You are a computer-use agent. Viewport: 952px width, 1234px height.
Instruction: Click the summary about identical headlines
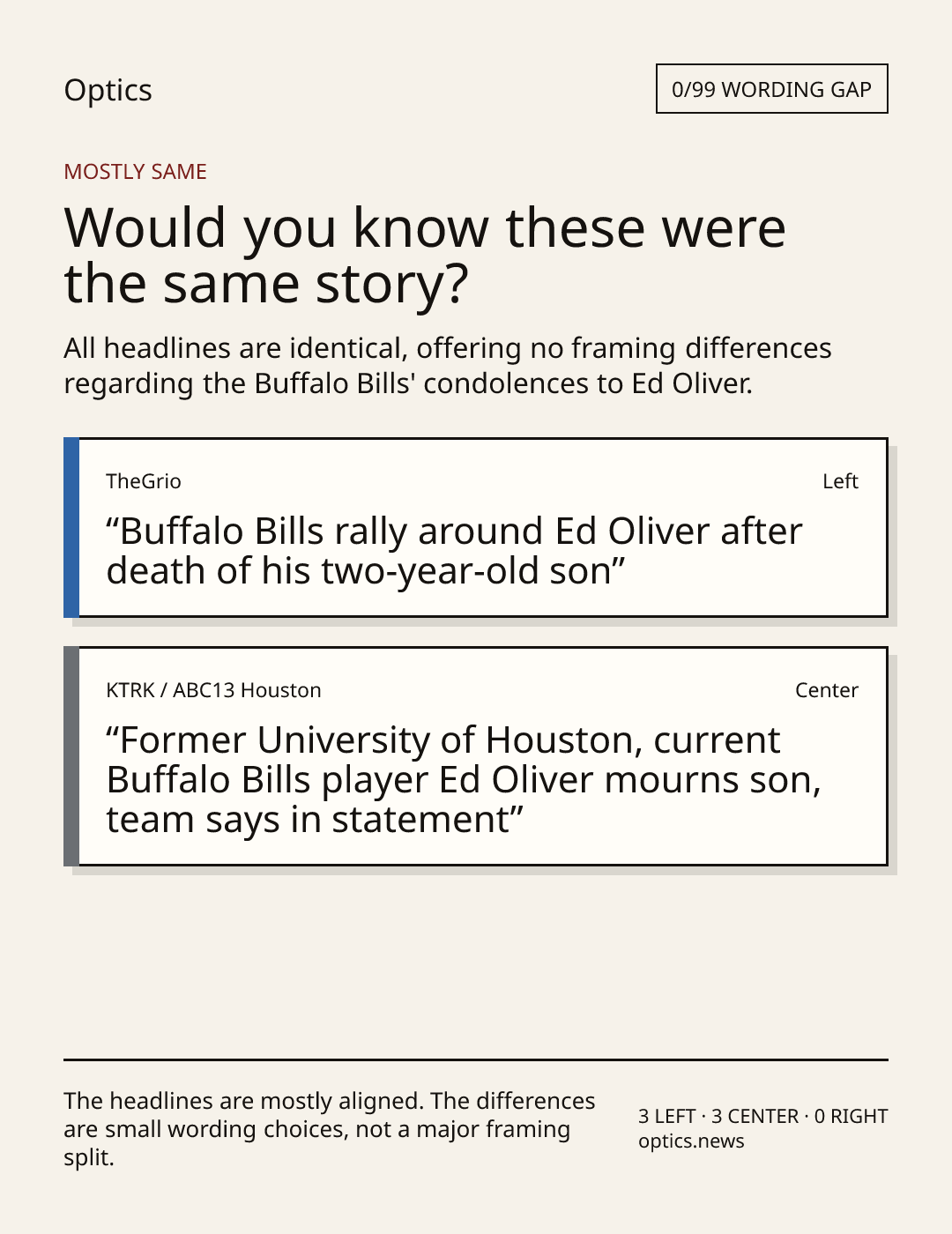pyautogui.click(x=447, y=366)
